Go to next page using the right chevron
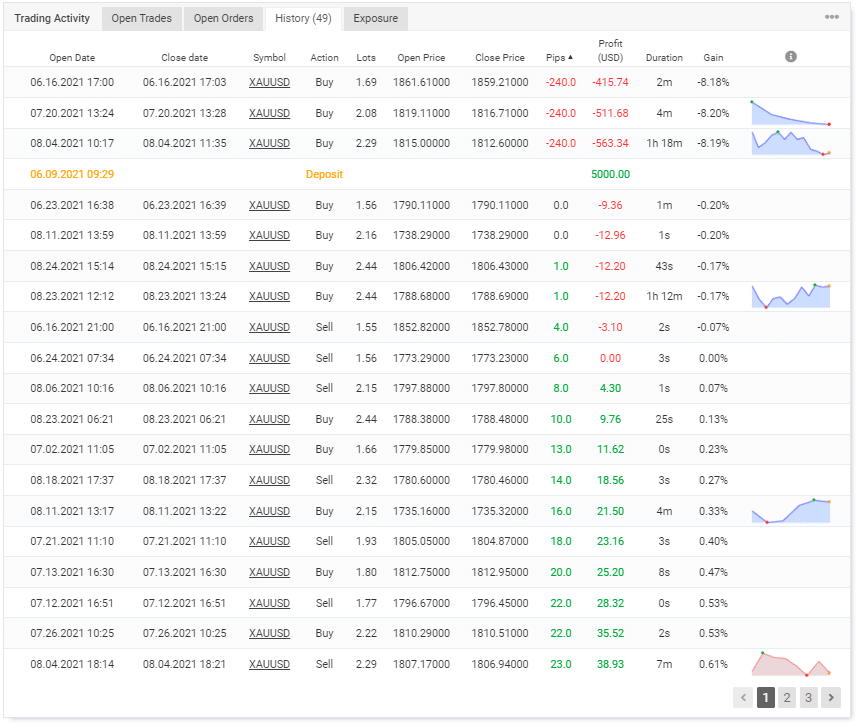The width and height of the screenshot is (856, 723). pyautogui.click(x=831, y=697)
